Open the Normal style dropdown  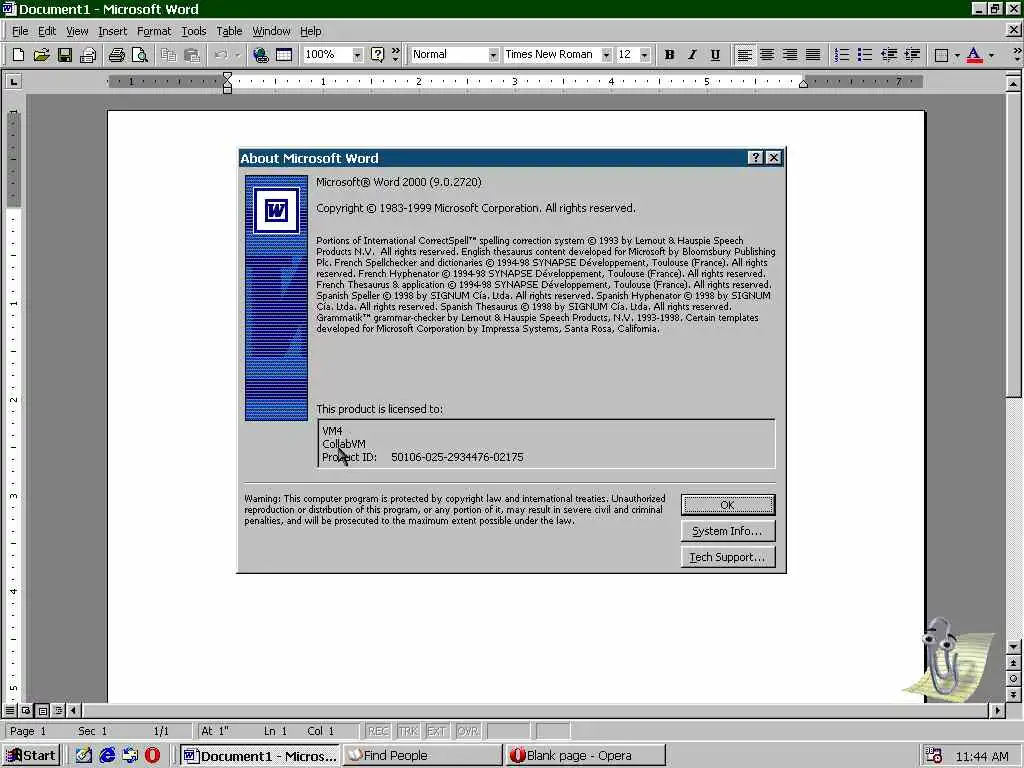(x=493, y=55)
